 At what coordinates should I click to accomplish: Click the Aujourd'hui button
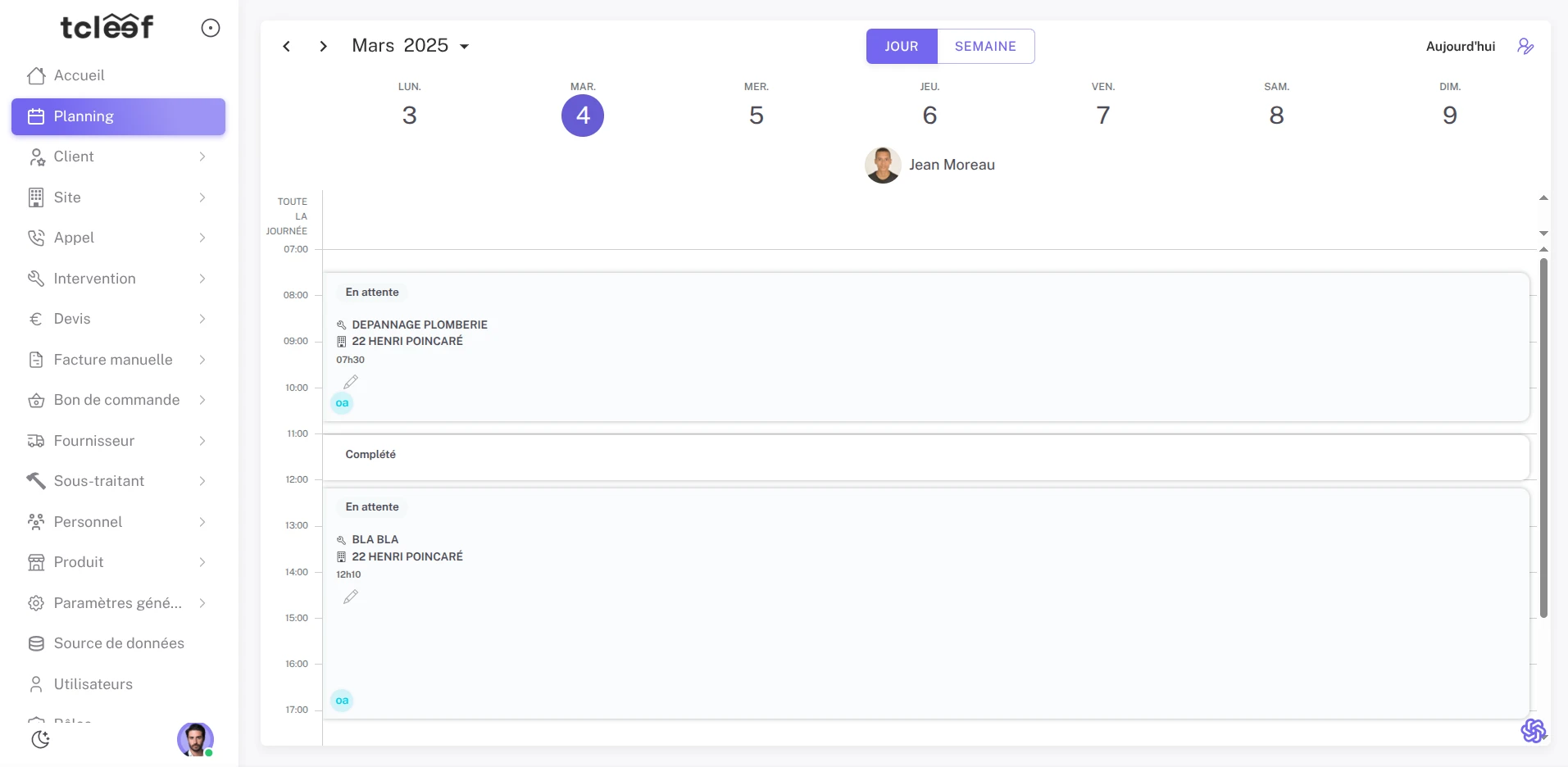click(x=1460, y=47)
